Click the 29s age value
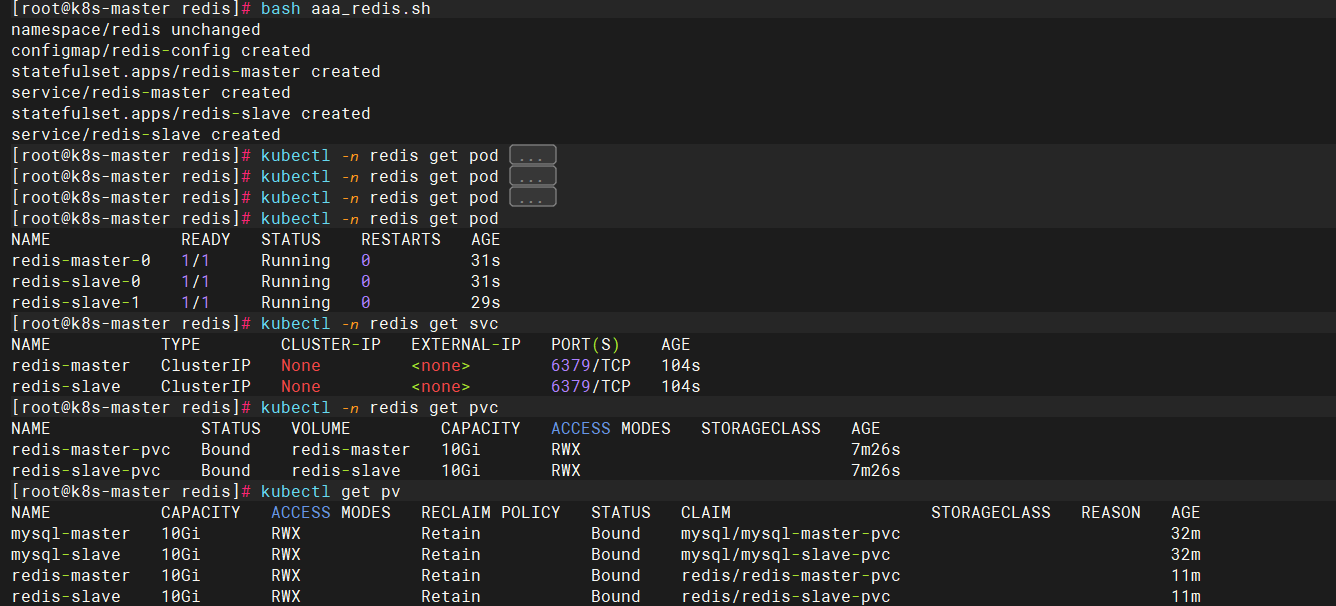 pos(486,302)
